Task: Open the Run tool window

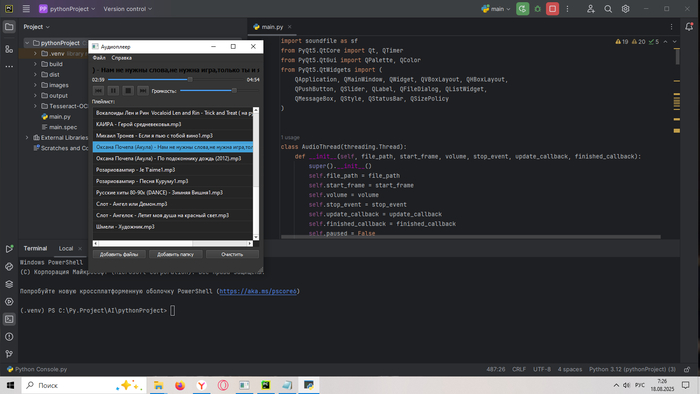Action: 9,249
